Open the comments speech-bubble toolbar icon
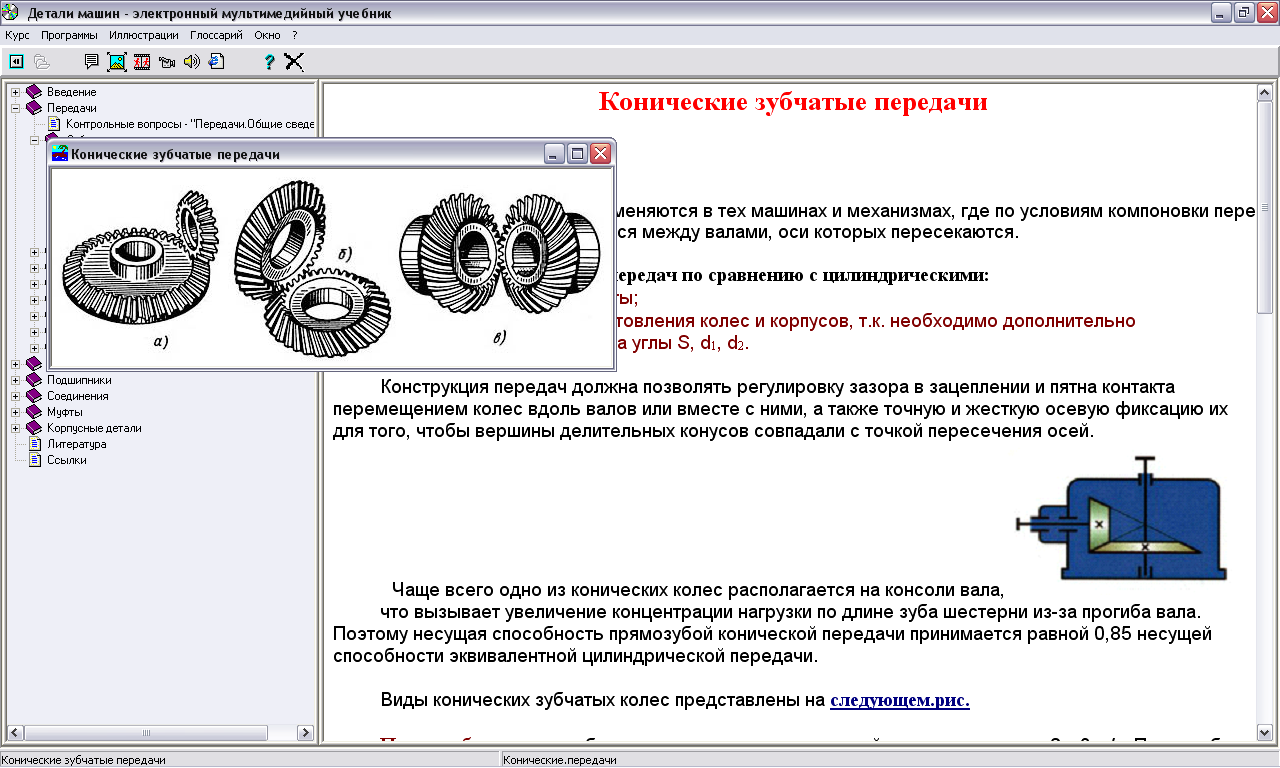1280x768 pixels. (91, 61)
